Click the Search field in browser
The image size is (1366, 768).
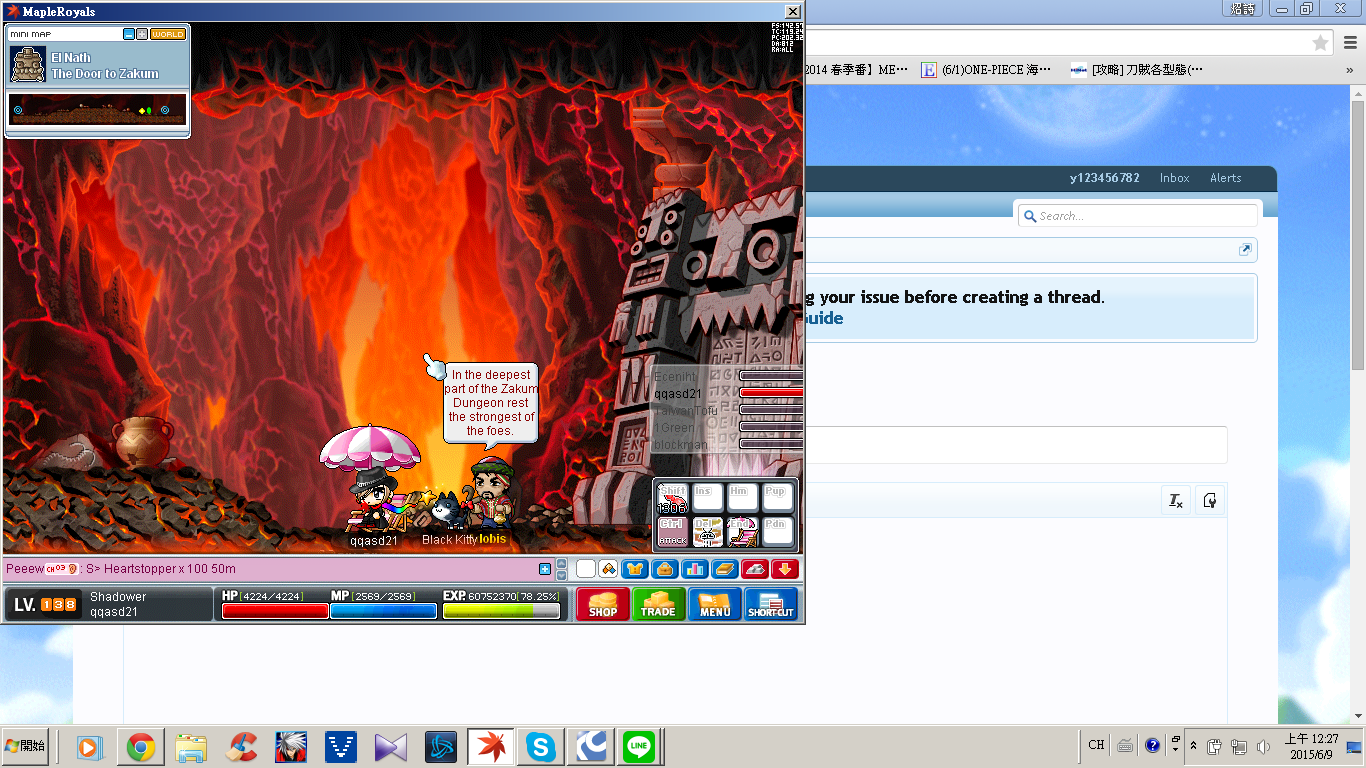[1137, 216]
